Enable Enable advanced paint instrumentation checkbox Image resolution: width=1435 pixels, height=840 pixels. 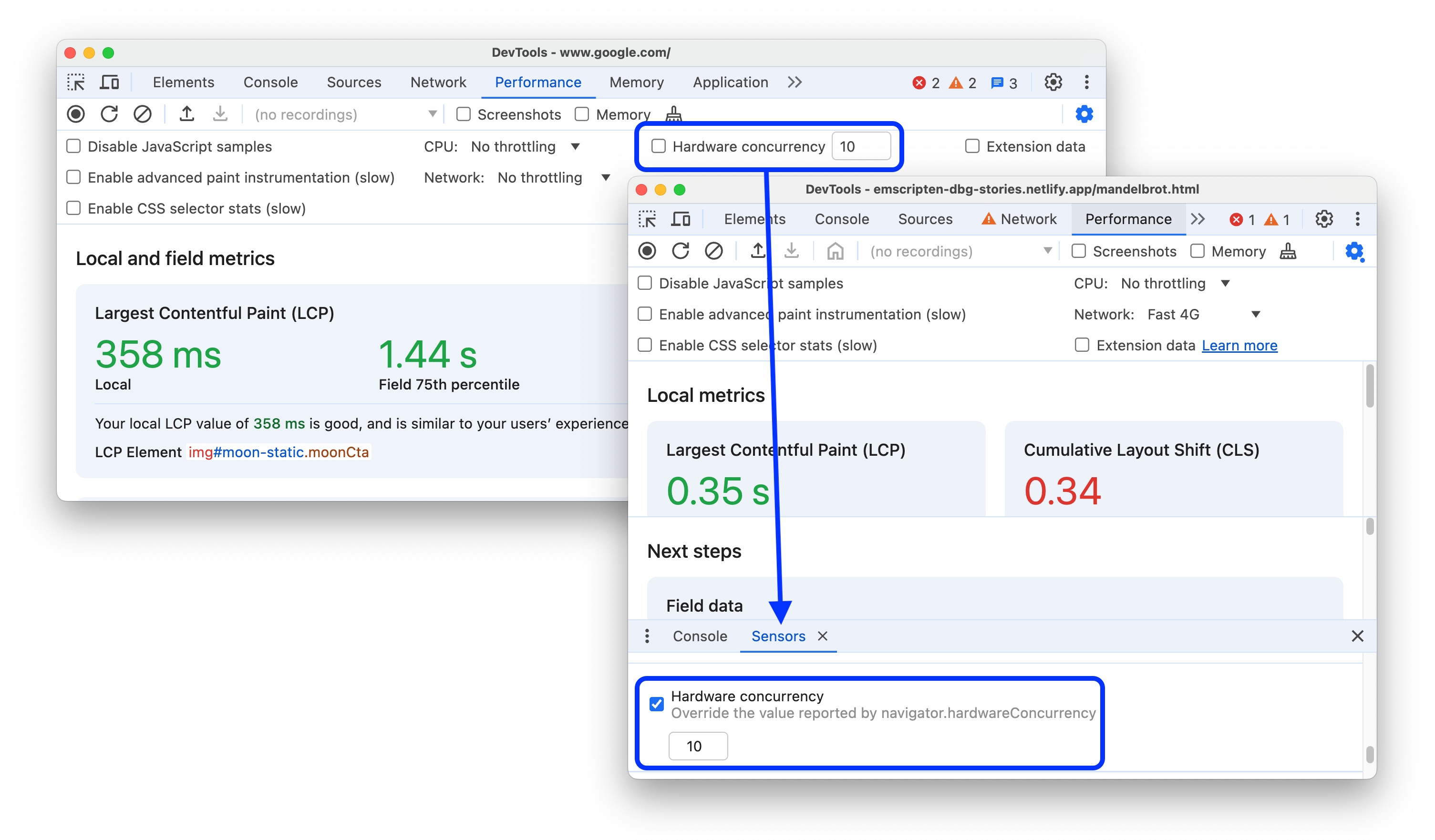(x=76, y=177)
